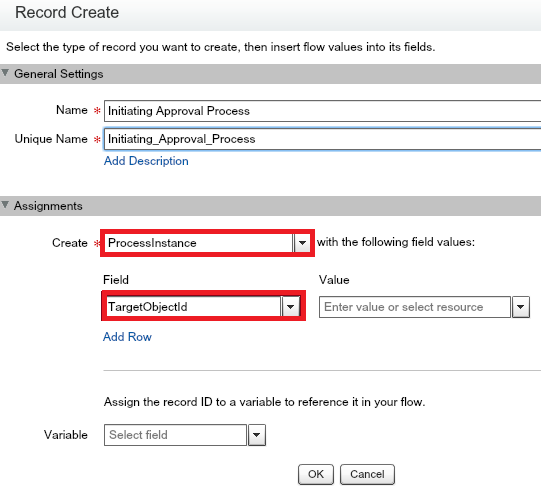Click the Assignments header text

tap(48, 206)
